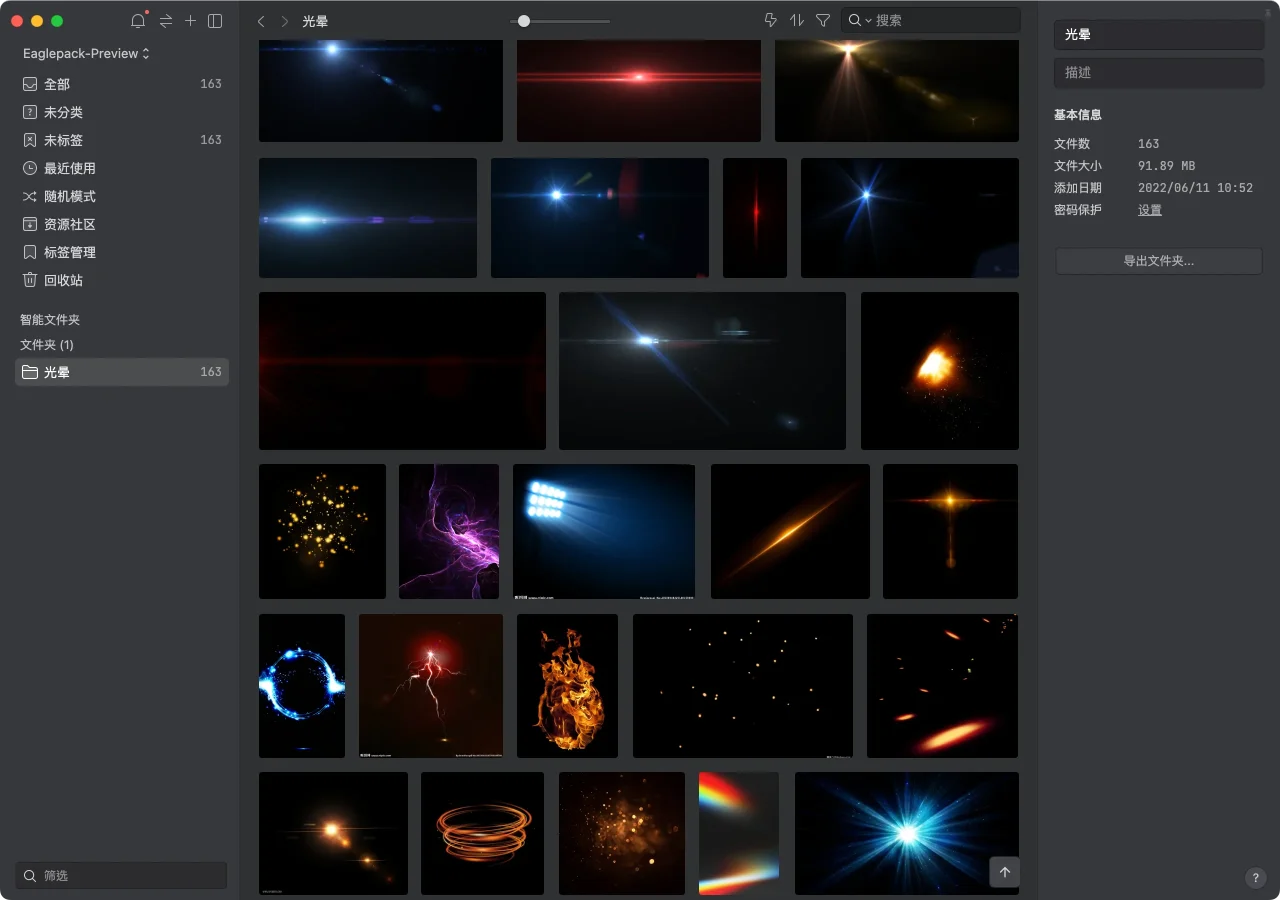Open the notifications bell icon
Image resolution: width=1280 pixels, height=900 pixels.
(138, 21)
